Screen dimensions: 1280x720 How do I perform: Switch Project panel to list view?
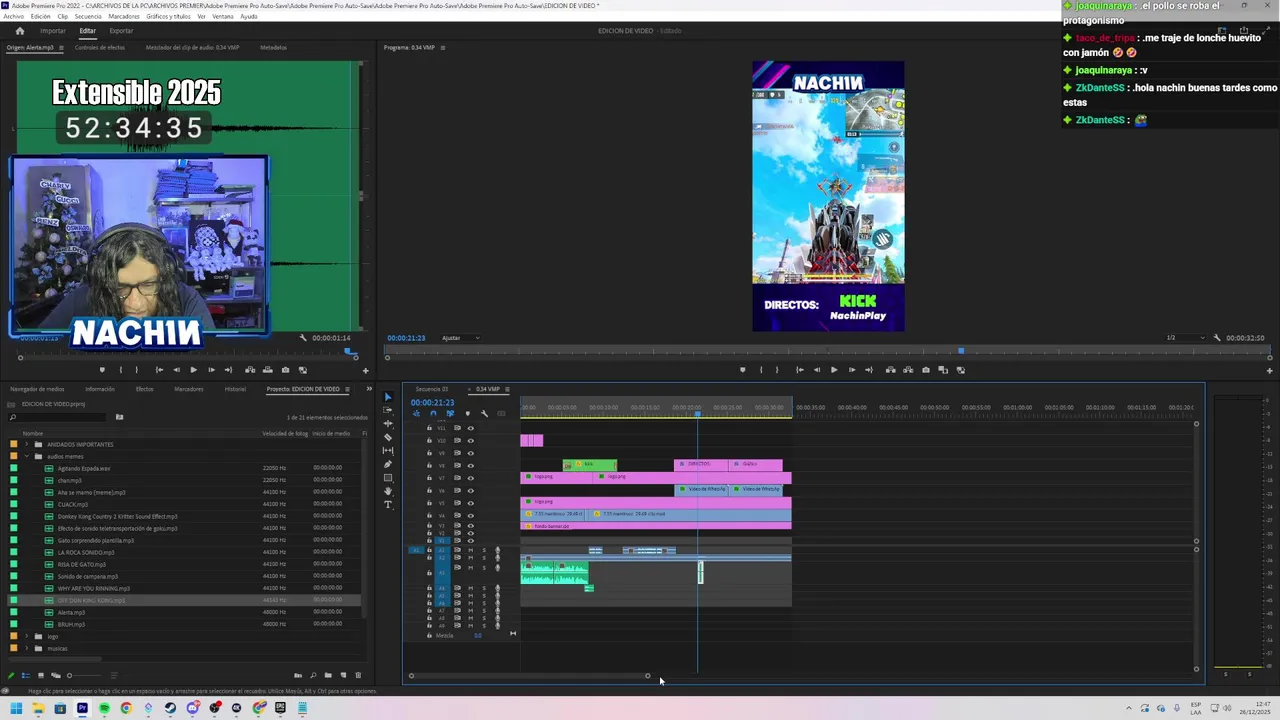coord(26,675)
